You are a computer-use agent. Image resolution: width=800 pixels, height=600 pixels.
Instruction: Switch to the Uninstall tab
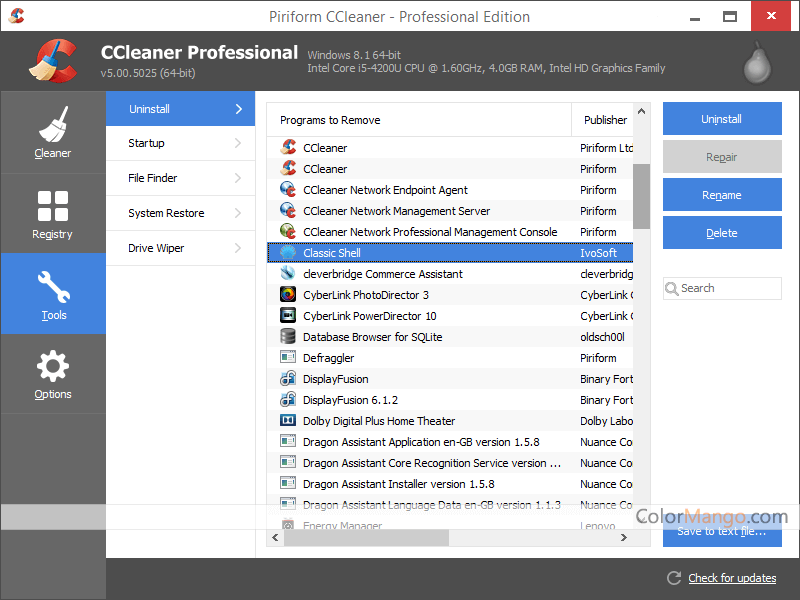coord(180,108)
